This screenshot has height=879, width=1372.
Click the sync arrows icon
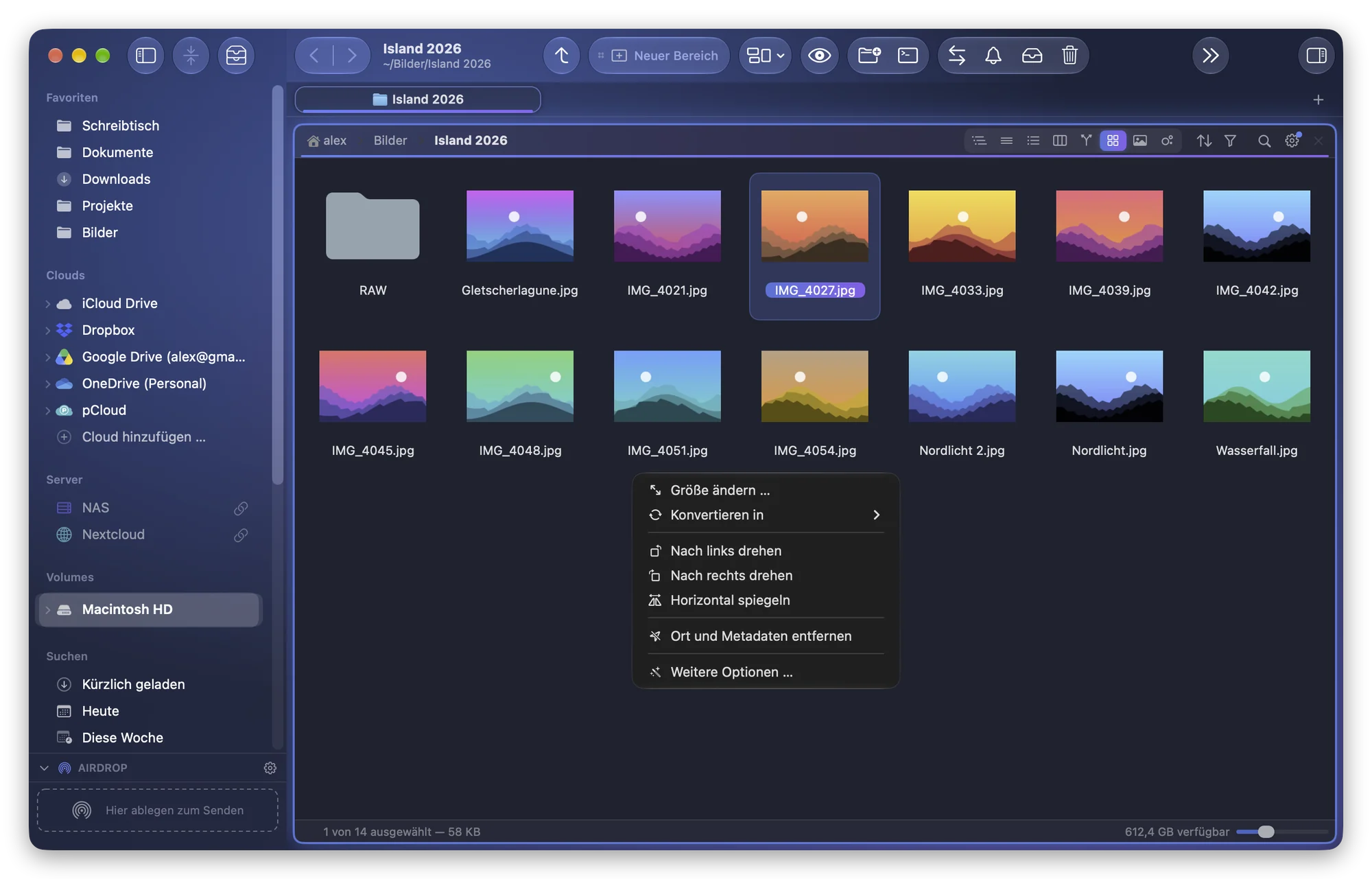(956, 56)
